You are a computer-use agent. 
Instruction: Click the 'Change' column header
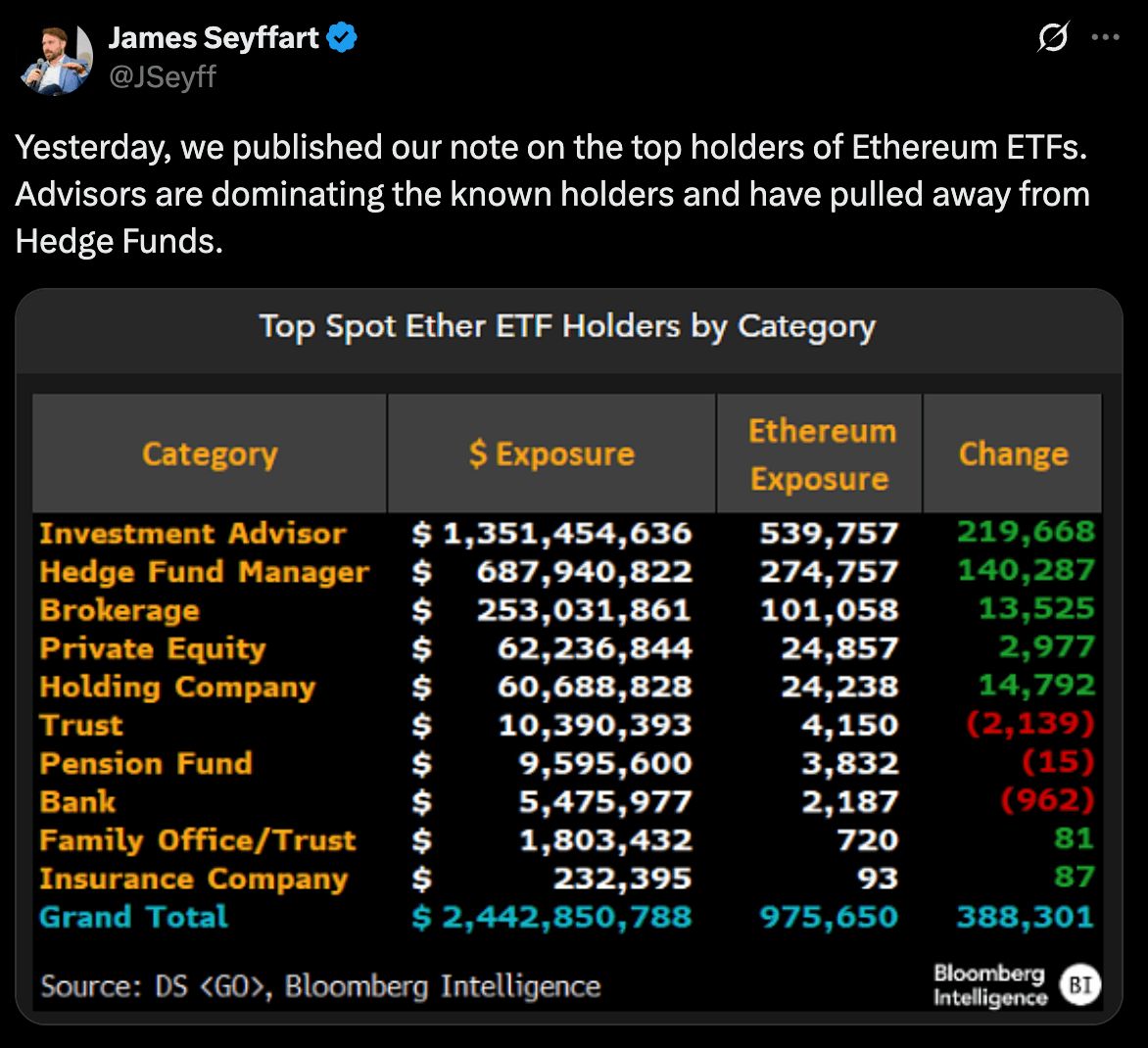[1013, 453]
